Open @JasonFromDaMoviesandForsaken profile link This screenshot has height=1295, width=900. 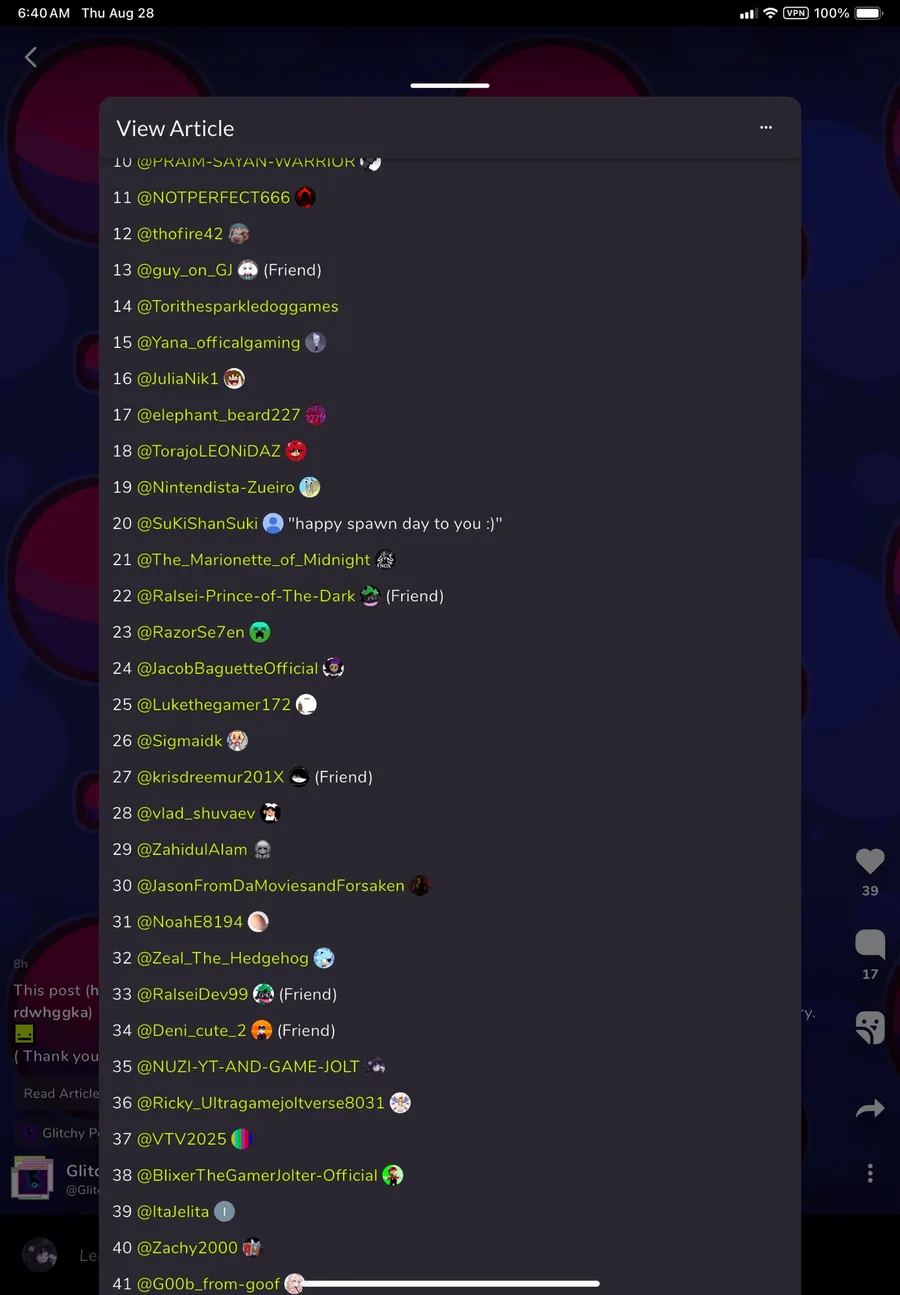271,885
